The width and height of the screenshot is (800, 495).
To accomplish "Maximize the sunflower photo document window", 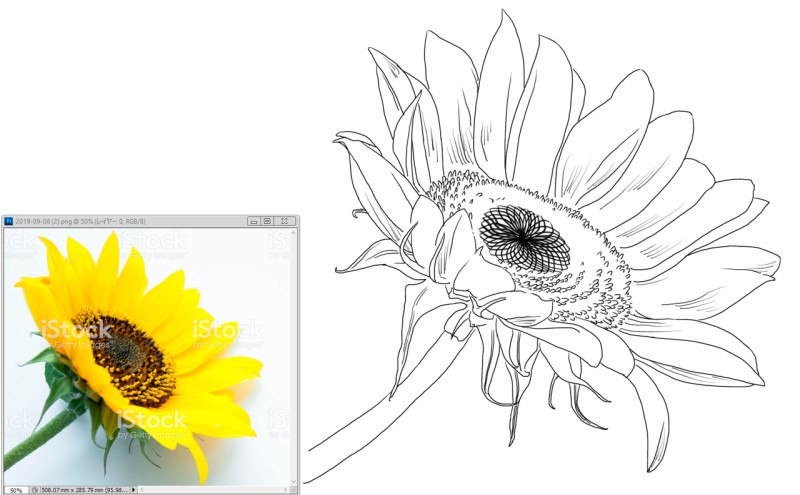I will click(267, 221).
